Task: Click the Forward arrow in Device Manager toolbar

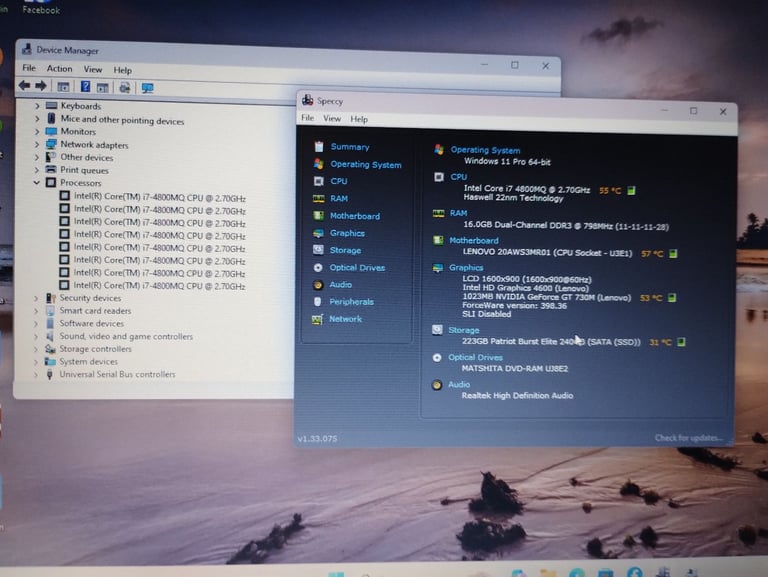Action: click(41, 86)
